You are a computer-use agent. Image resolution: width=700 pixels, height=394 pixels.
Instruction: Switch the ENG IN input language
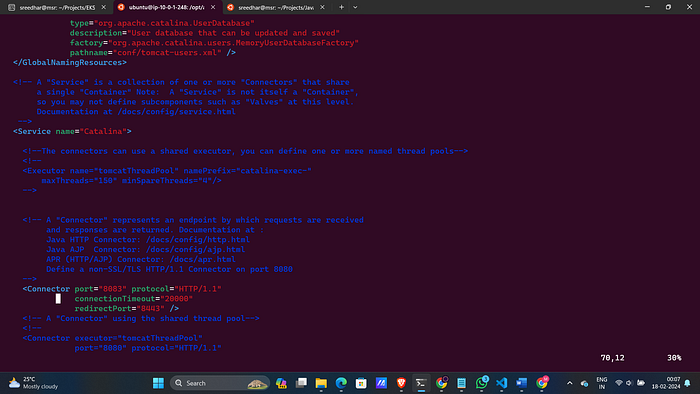pyautogui.click(x=602, y=383)
